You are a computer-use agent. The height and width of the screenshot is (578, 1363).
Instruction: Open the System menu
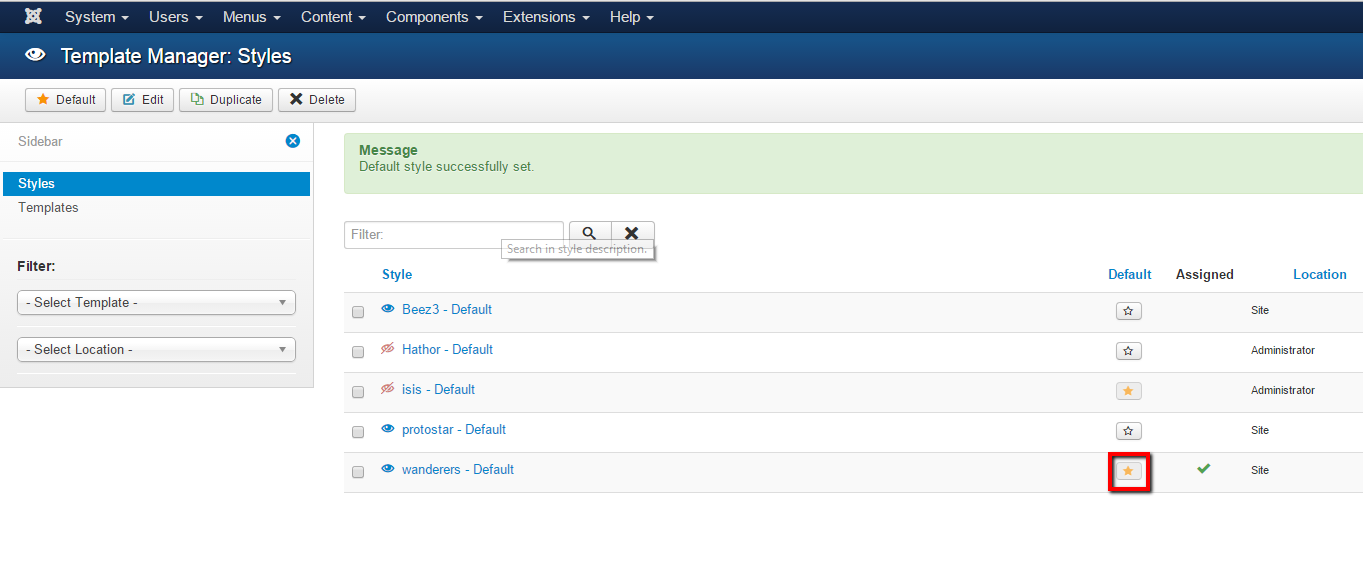[97, 17]
